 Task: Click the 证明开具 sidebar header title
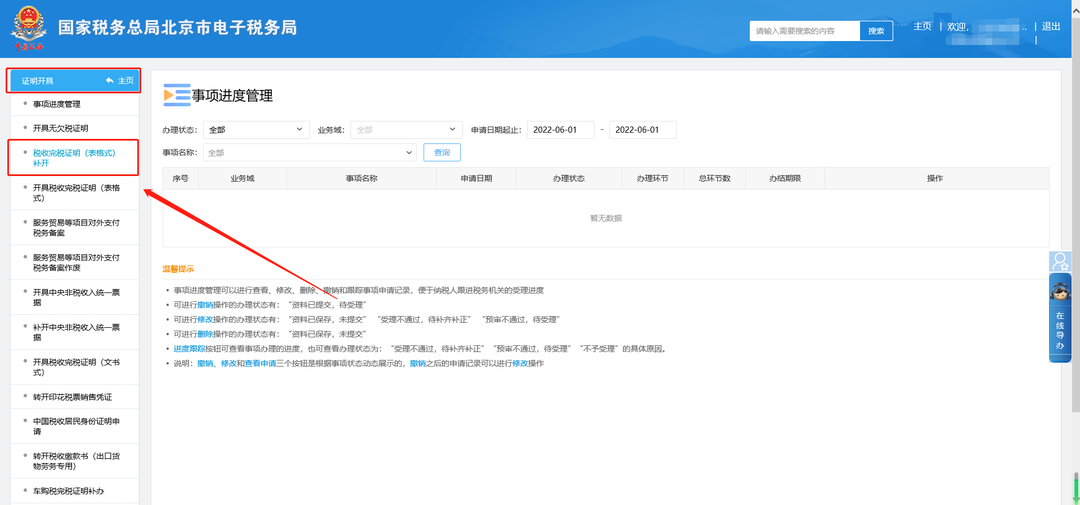37,81
